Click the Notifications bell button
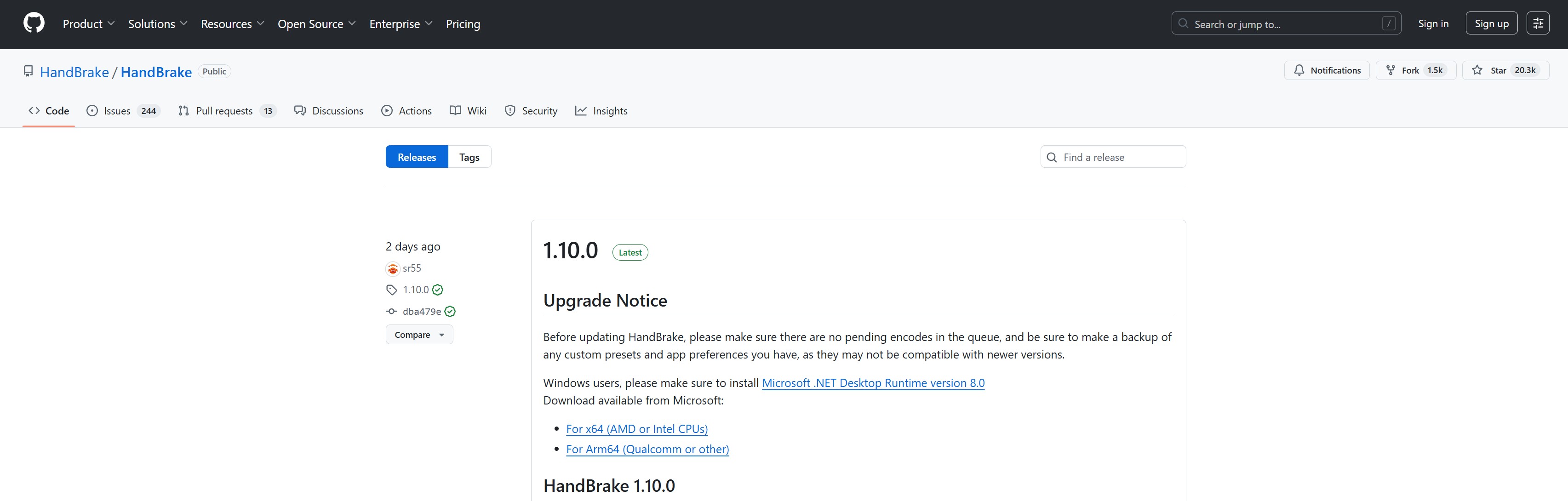The height and width of the screenshot is (501, 1568). 1326,71
